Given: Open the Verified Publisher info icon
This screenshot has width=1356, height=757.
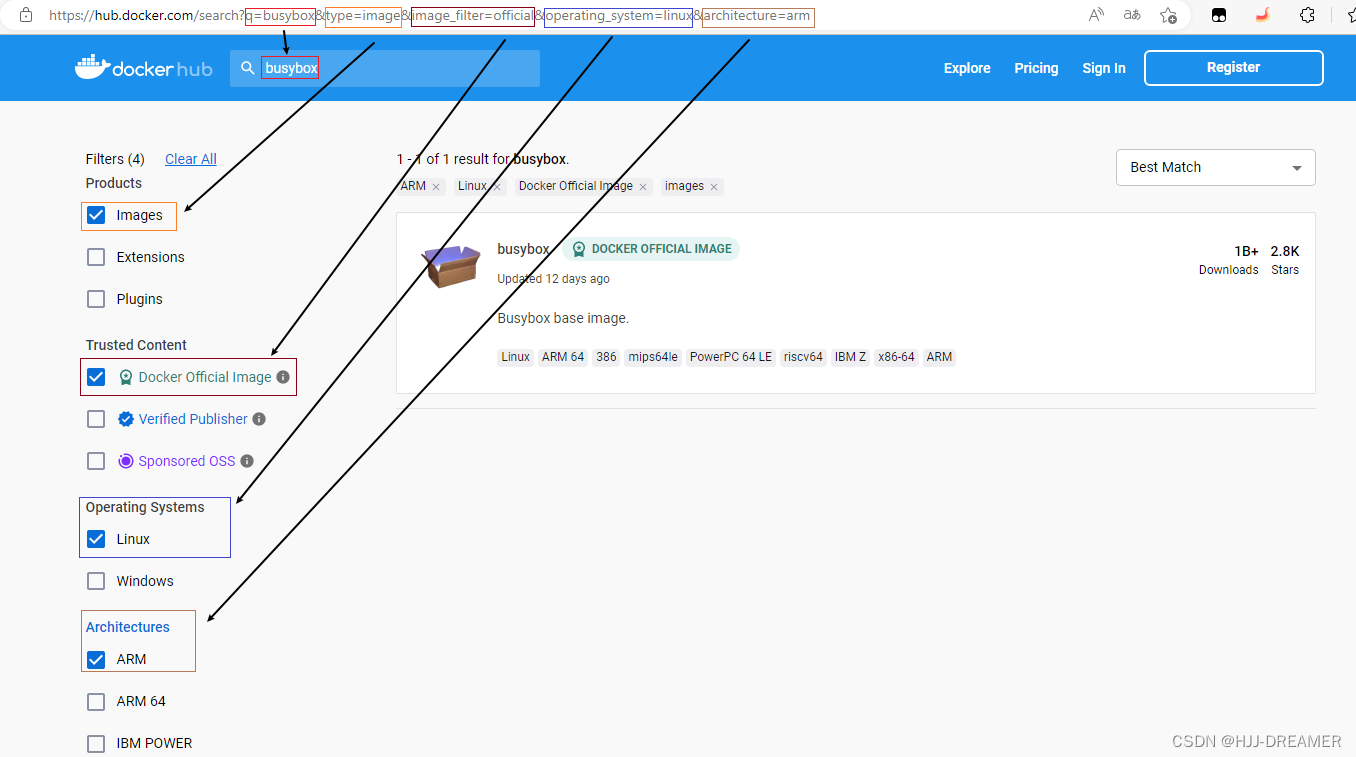Looking at the screenshot, I should [260, 419].
